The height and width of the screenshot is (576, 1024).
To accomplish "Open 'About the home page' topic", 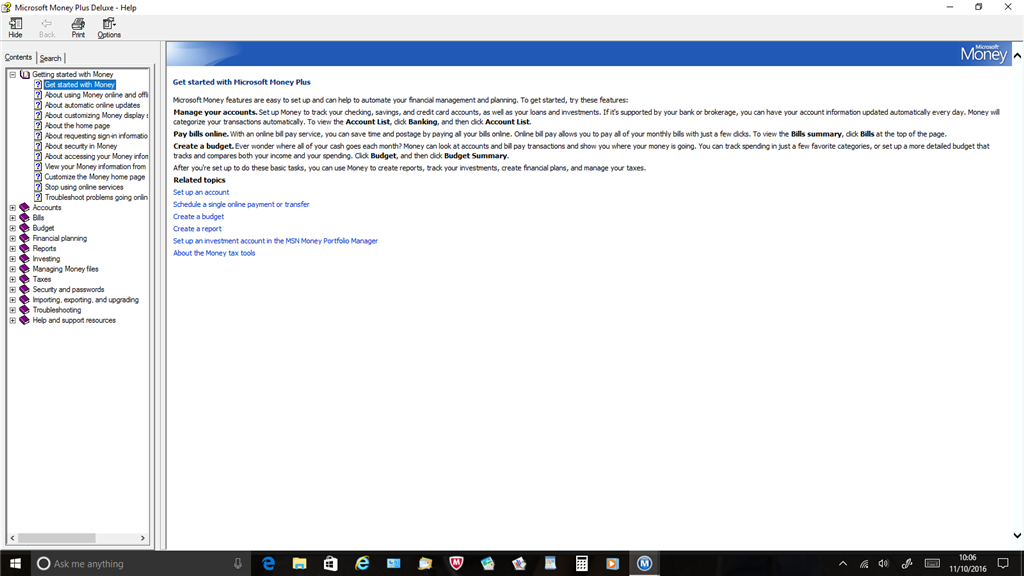I will (77, 125).
